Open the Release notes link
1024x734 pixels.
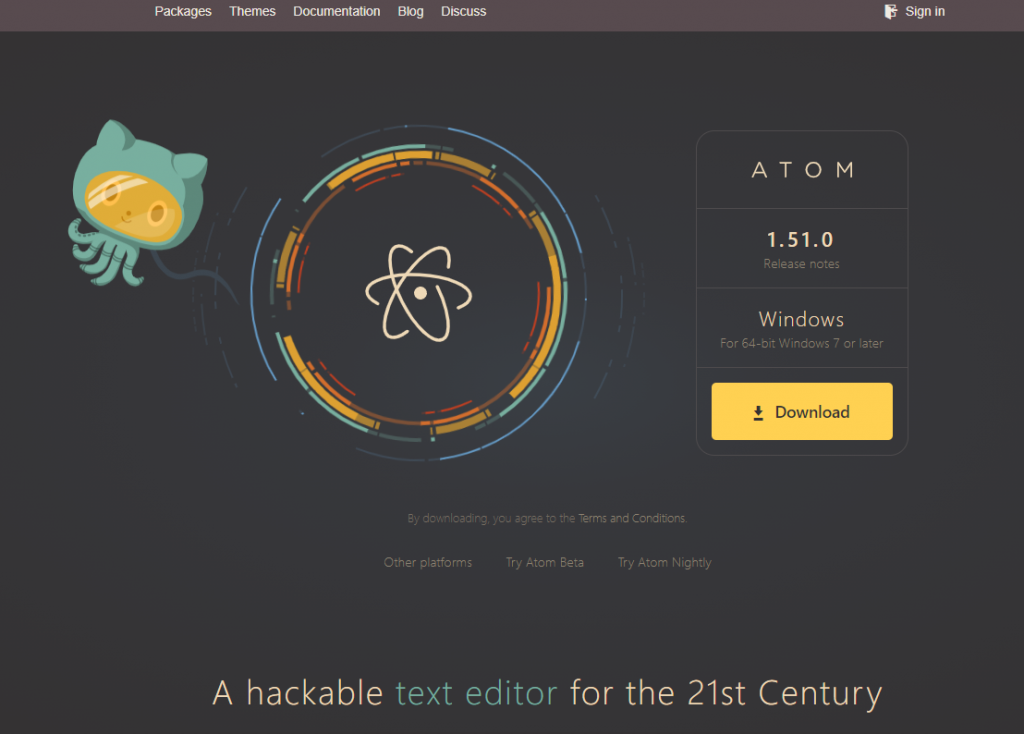(x=801, y=264)
